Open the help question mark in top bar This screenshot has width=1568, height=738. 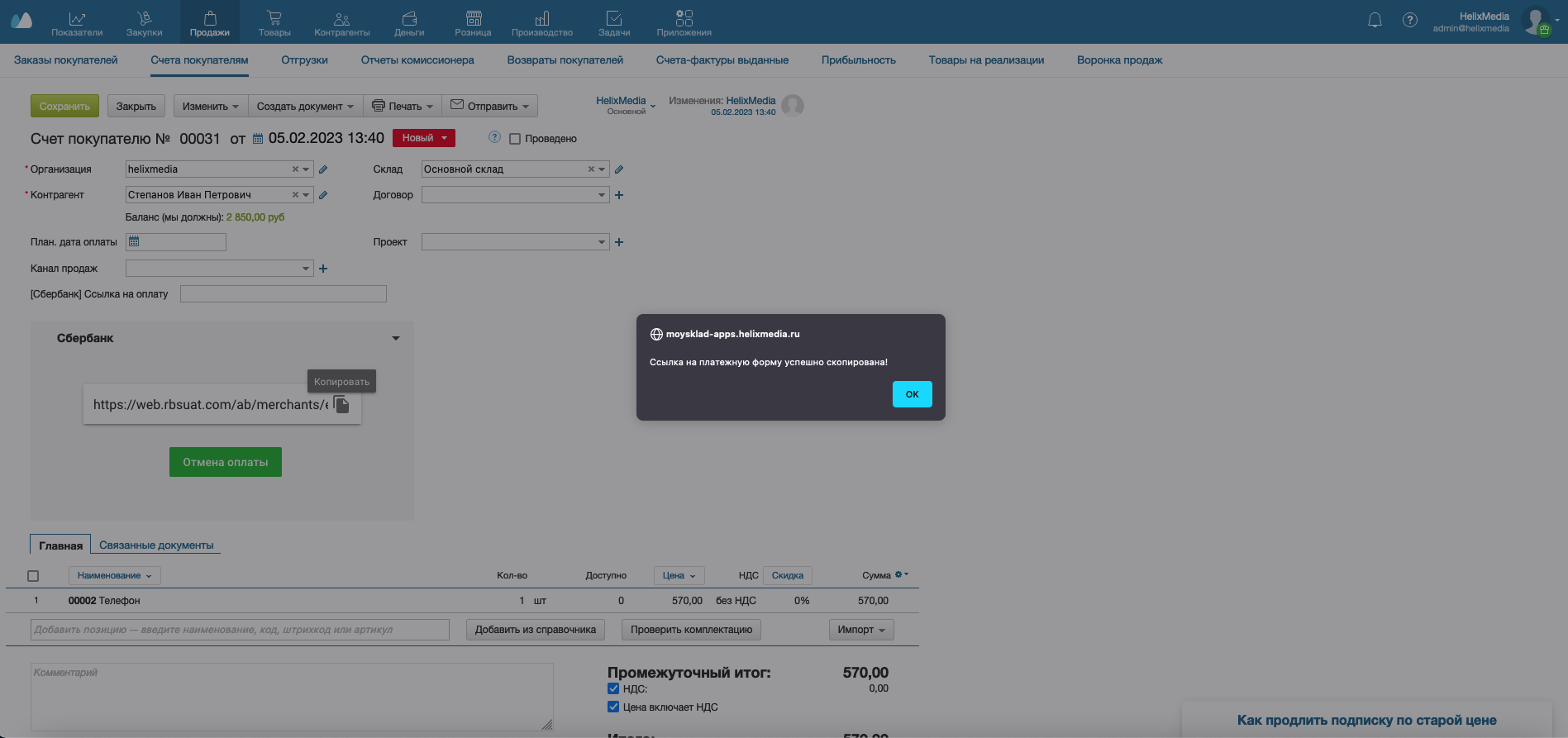(x=1410, y=21)
